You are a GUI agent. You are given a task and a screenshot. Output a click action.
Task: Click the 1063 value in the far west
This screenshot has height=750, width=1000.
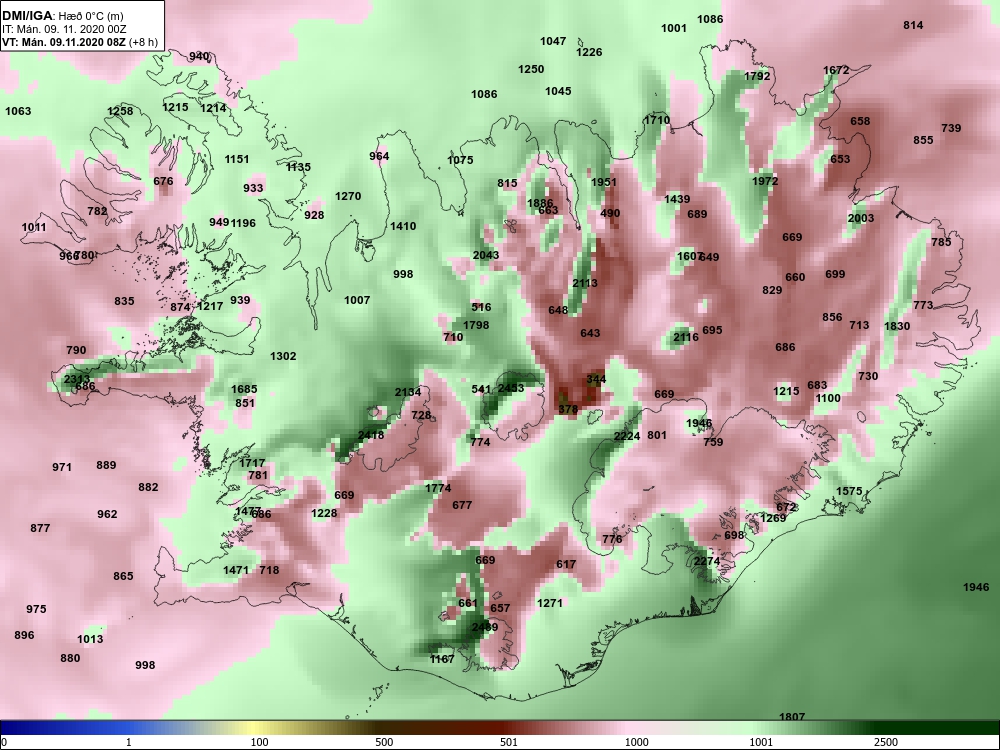click(18, 111)
